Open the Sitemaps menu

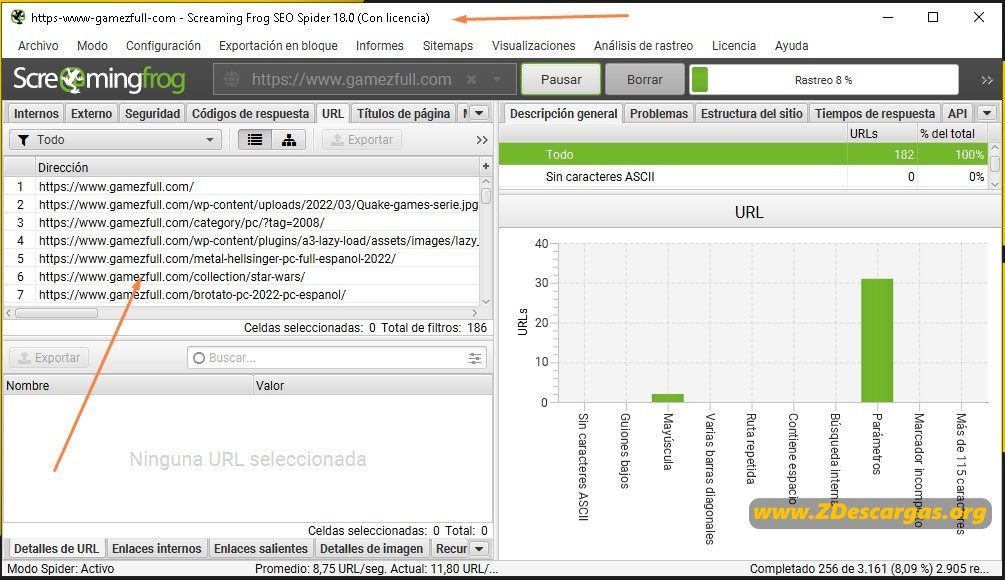[447, 46]
